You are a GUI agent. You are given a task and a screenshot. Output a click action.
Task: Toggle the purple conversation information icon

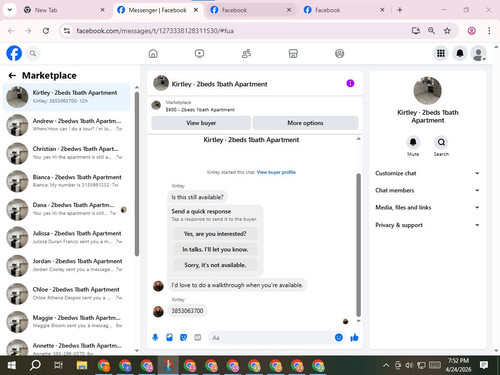[350, 83]
